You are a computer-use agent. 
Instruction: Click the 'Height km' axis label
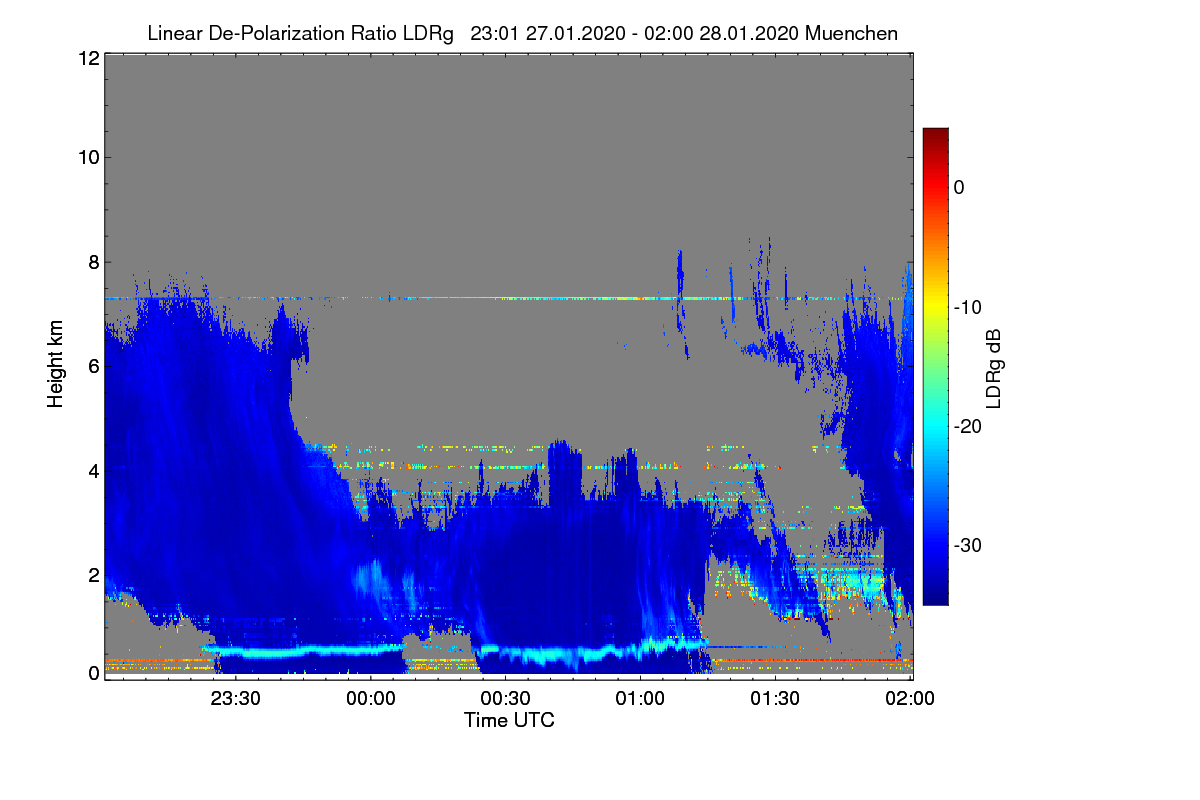[x=56, y=365]
